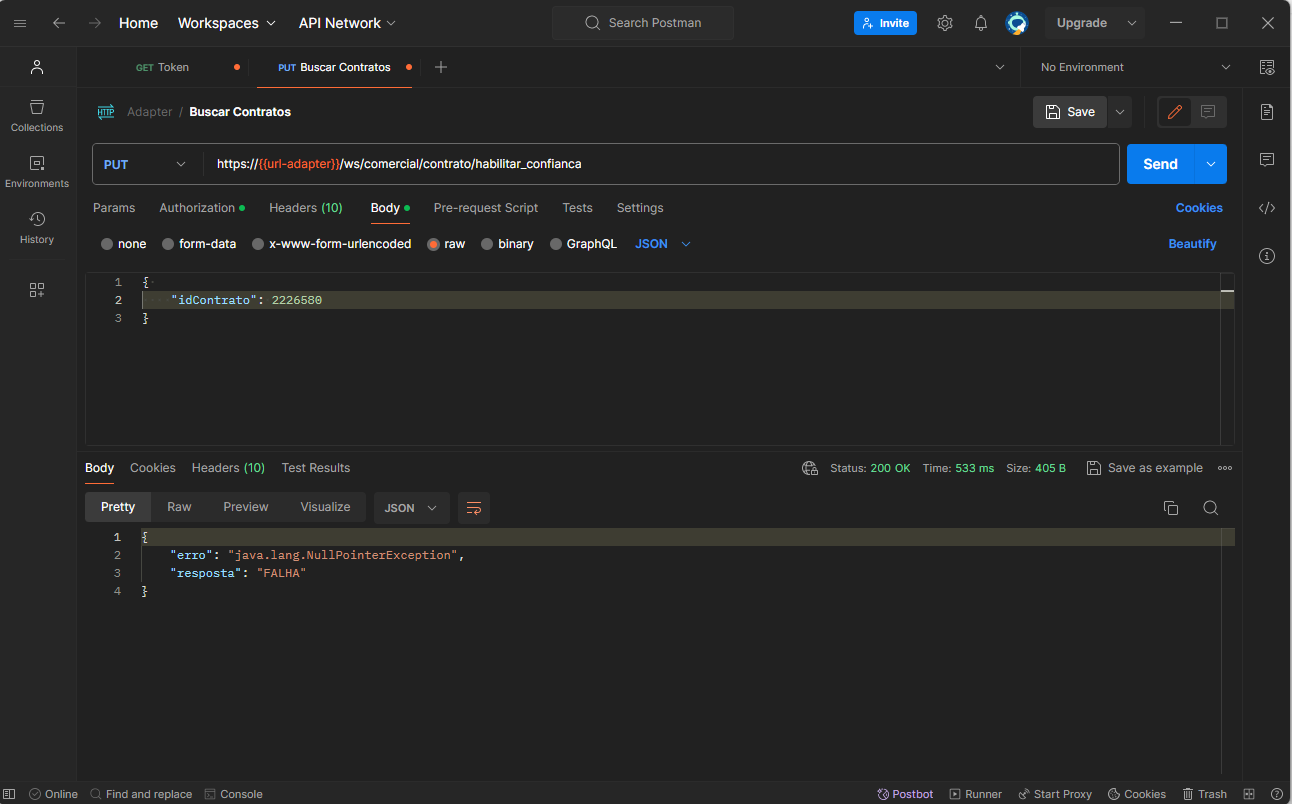Add a new request tab with plus
1292x804 pixels.
point(441,67)
